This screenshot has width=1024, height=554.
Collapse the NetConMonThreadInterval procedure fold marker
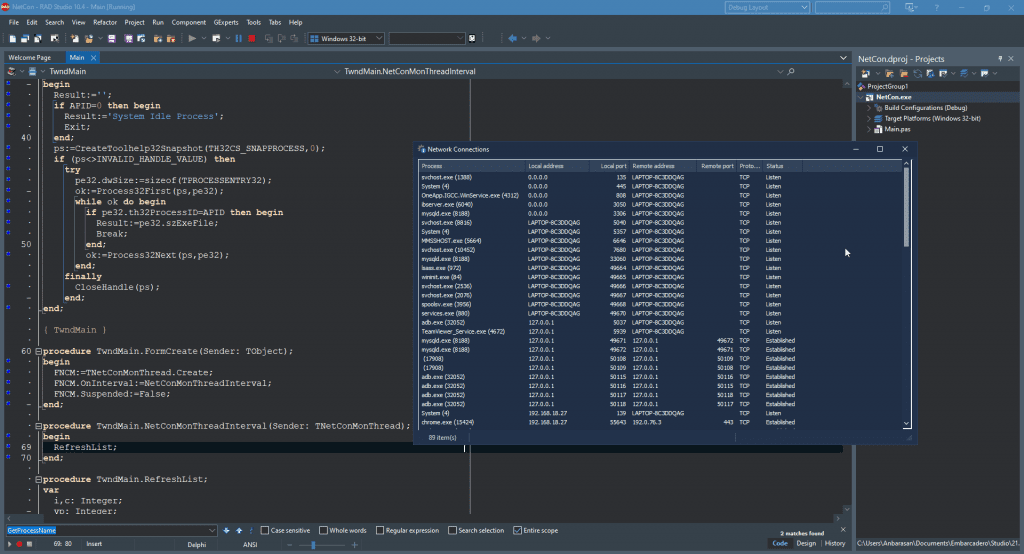(39, 426)
